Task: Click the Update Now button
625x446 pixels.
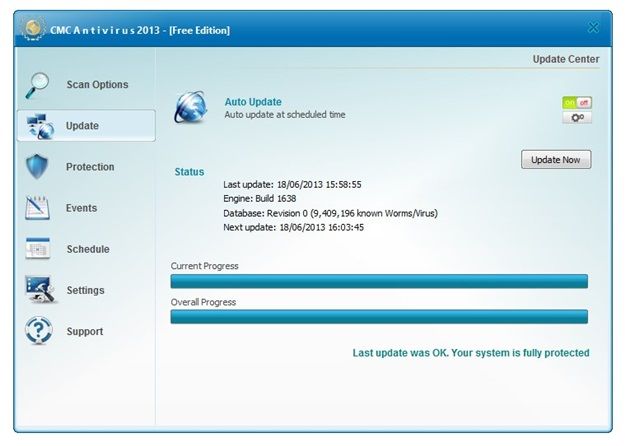Action: (556, 159)
